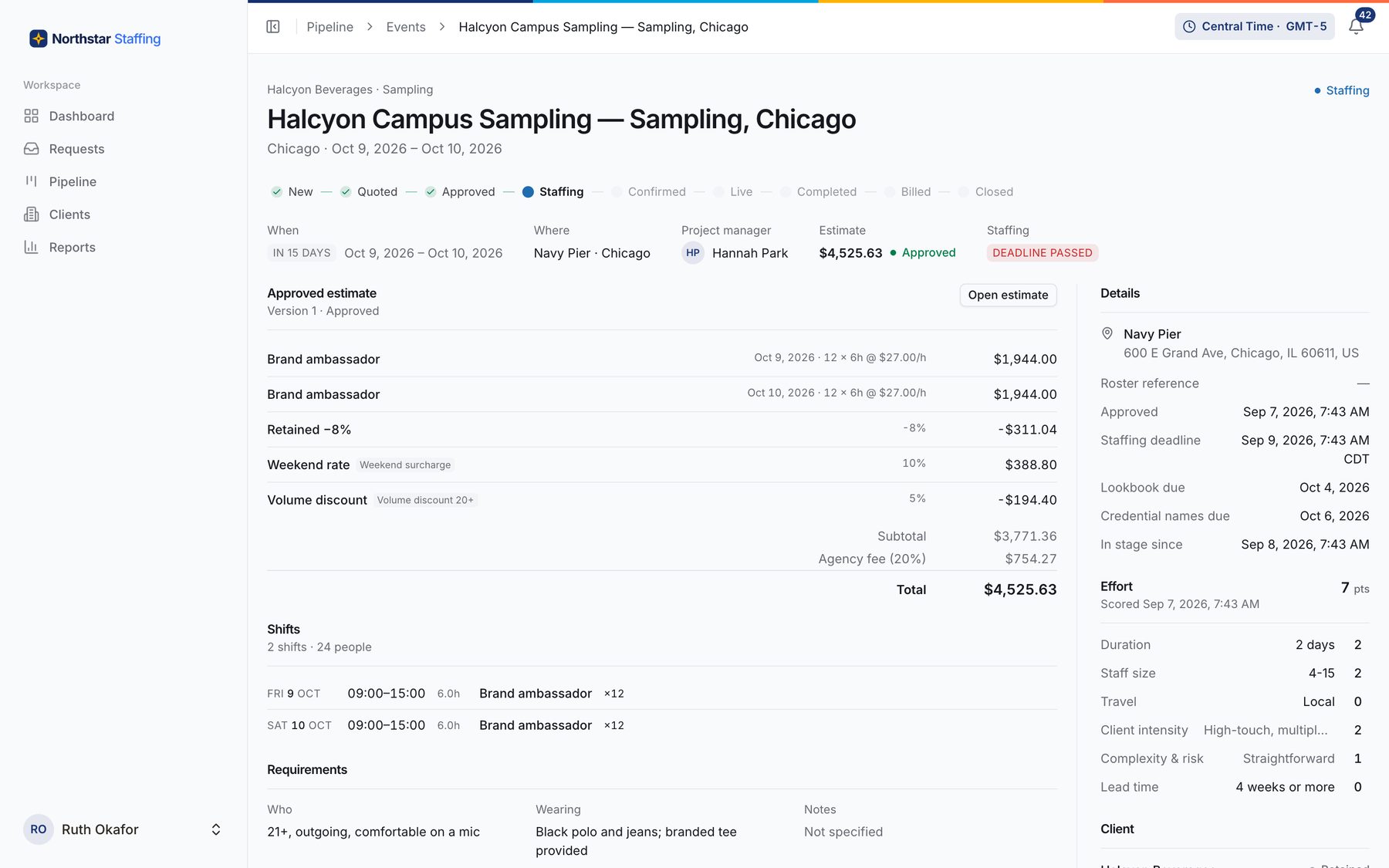The width and height of the screenshot is (1389, 868).
Task: Click the RO user avatar
Action: pyautogui.click(x=39, y=829)
